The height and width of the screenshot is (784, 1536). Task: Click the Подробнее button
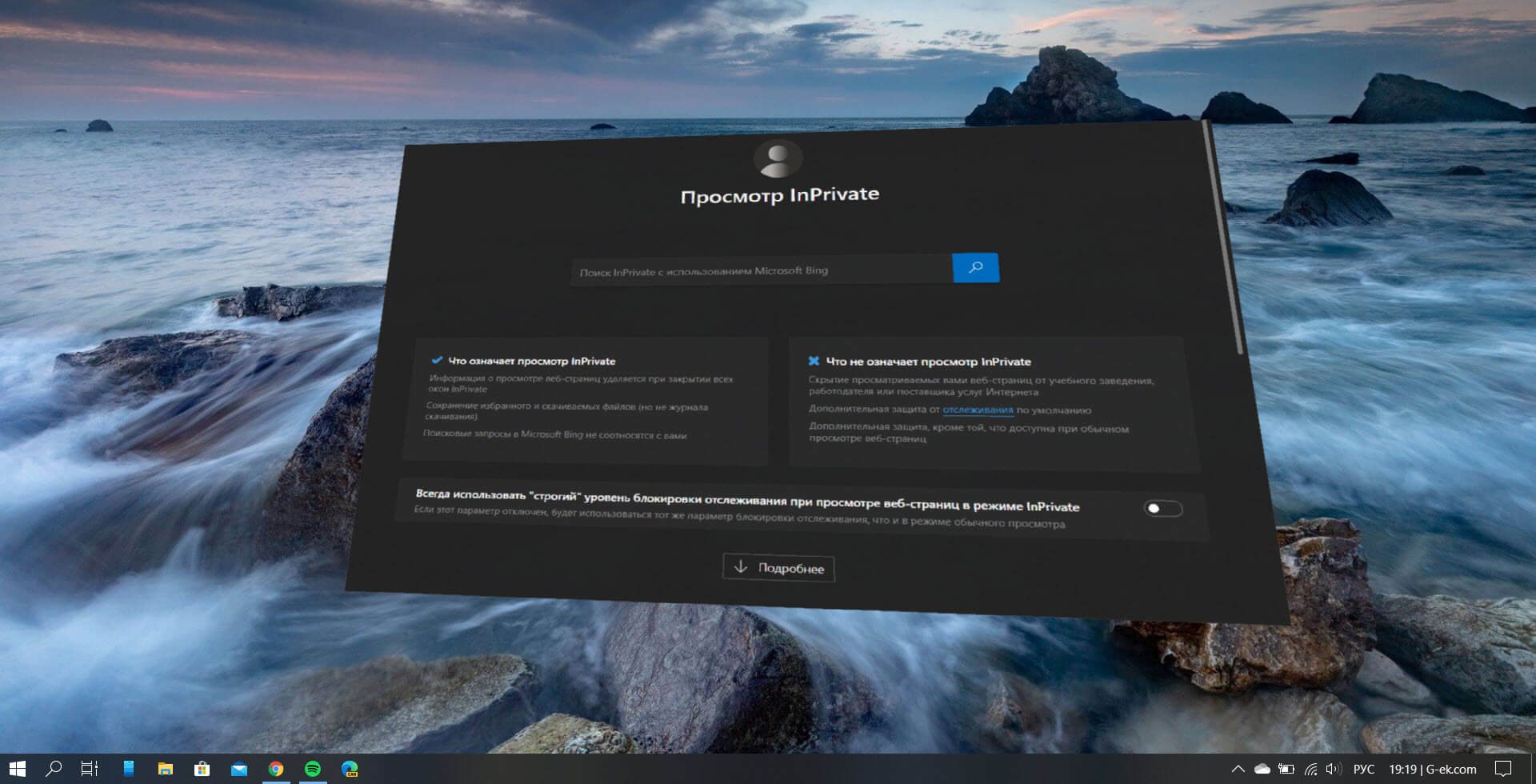(778, 568)
